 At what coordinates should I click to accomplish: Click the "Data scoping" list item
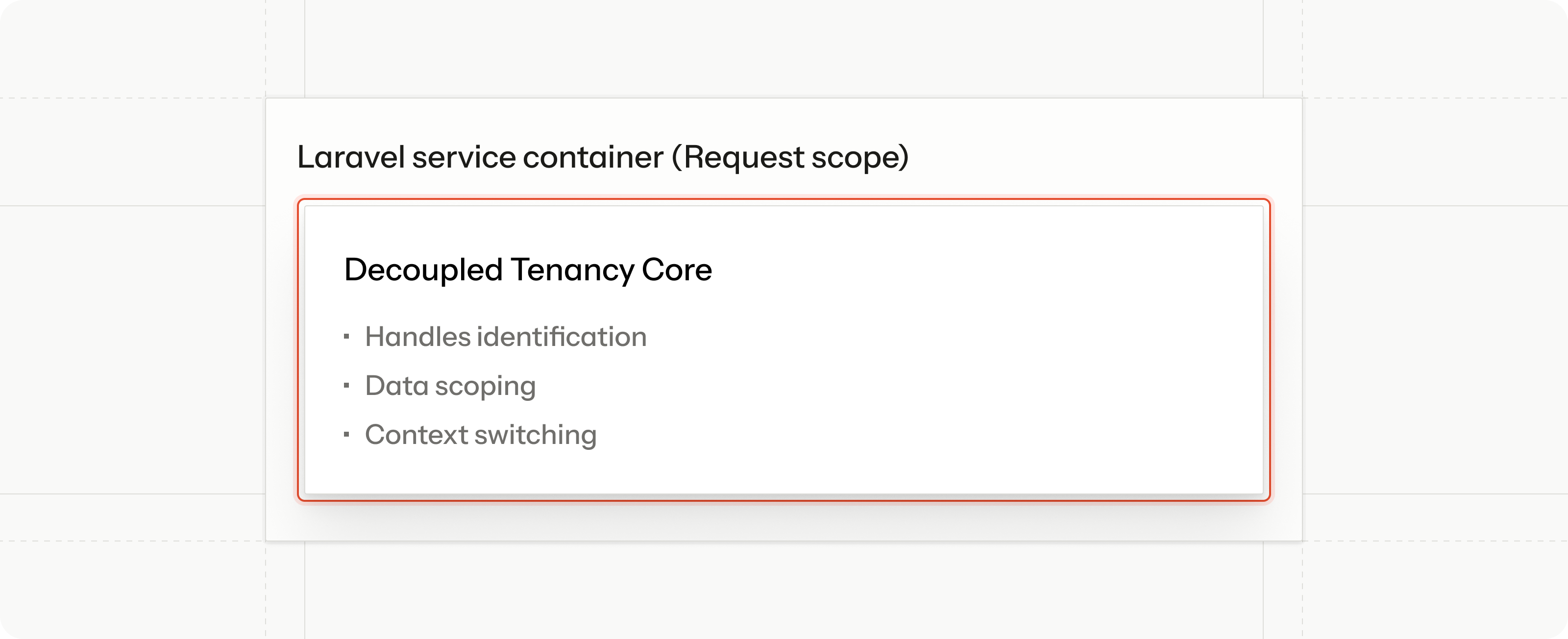click(x=450, y=386)
